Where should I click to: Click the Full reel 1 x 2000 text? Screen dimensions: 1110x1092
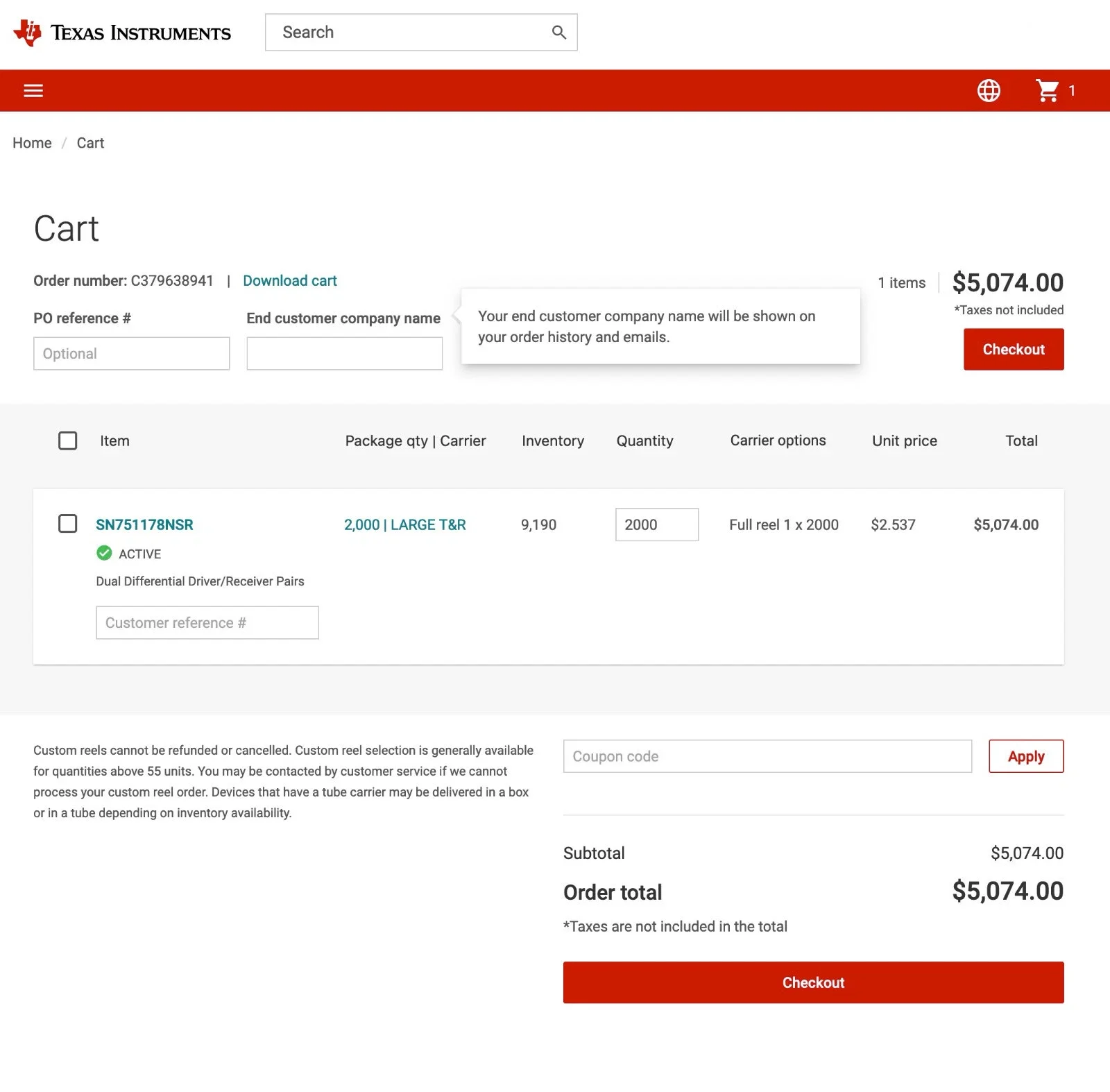[784, 524]
